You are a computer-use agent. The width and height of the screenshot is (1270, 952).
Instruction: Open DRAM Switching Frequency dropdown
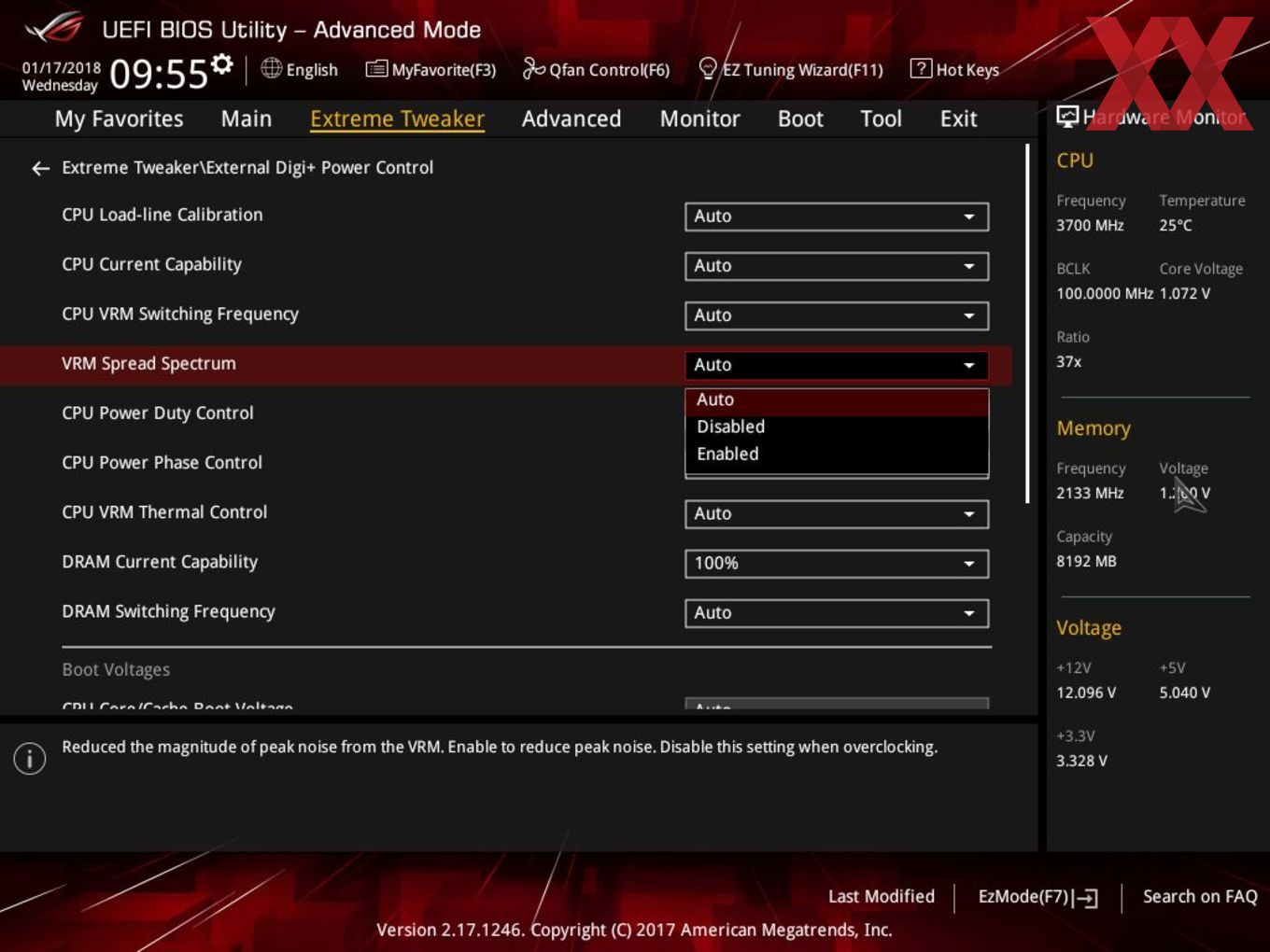pyautogui.click(x=837, y=613)
